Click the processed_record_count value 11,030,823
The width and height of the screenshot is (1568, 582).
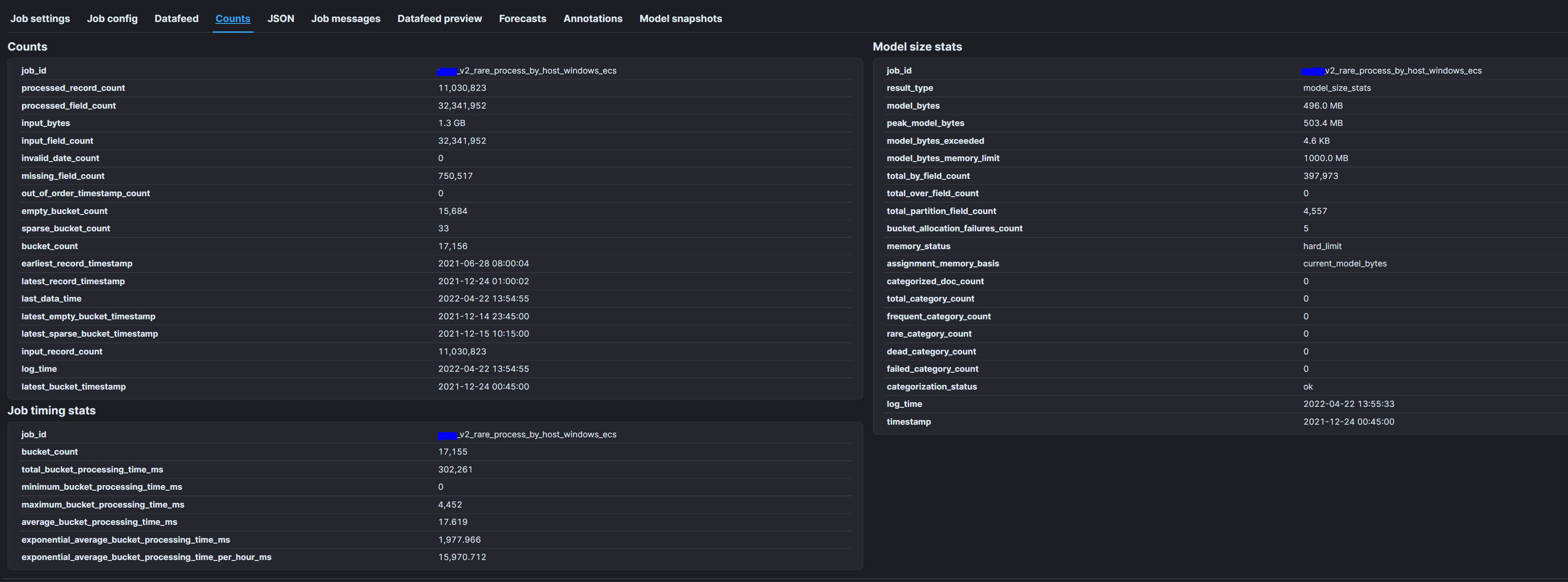(x=462, y=88)
